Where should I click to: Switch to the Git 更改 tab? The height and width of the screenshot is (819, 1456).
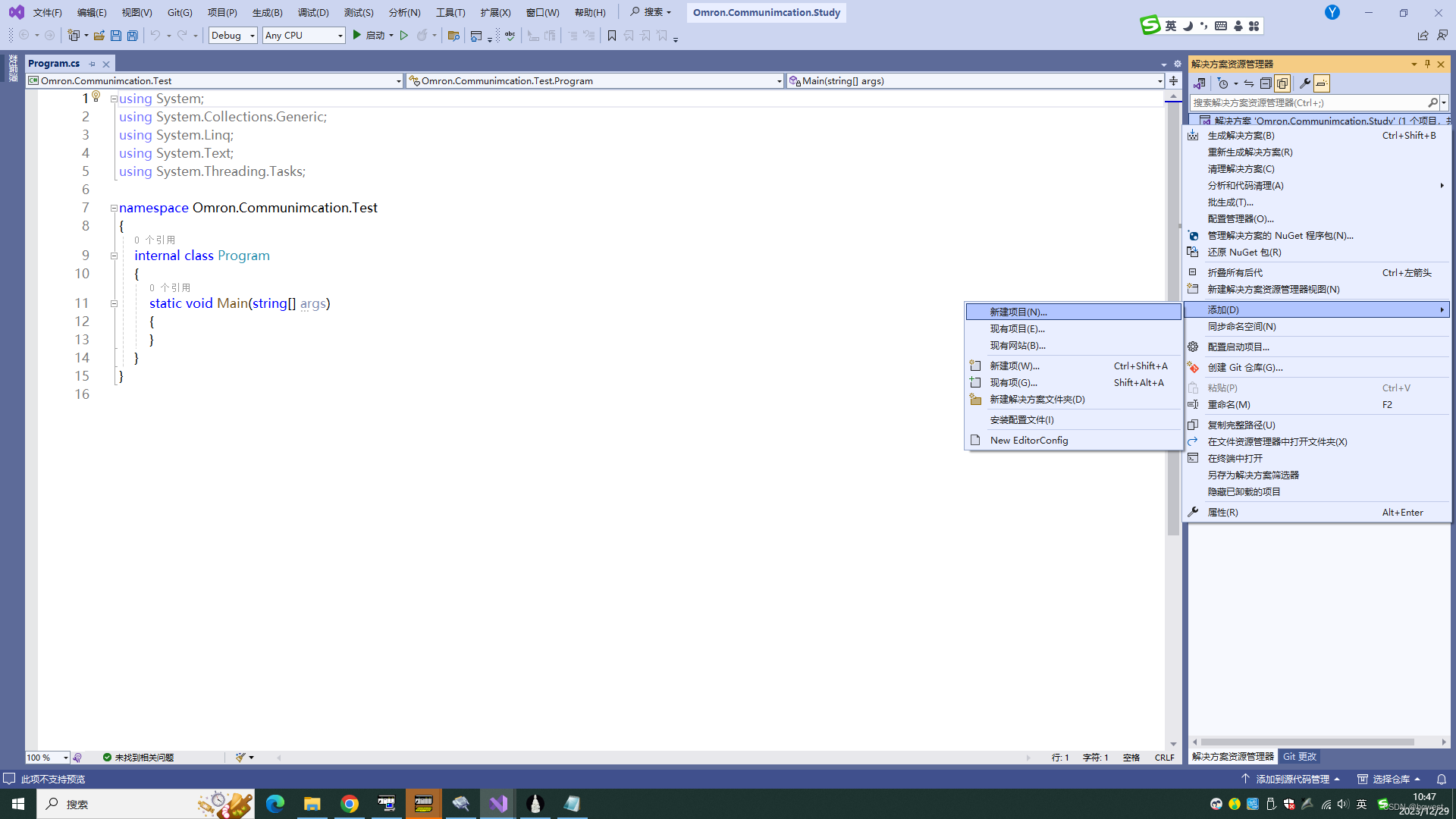[x=1299, y=756]
